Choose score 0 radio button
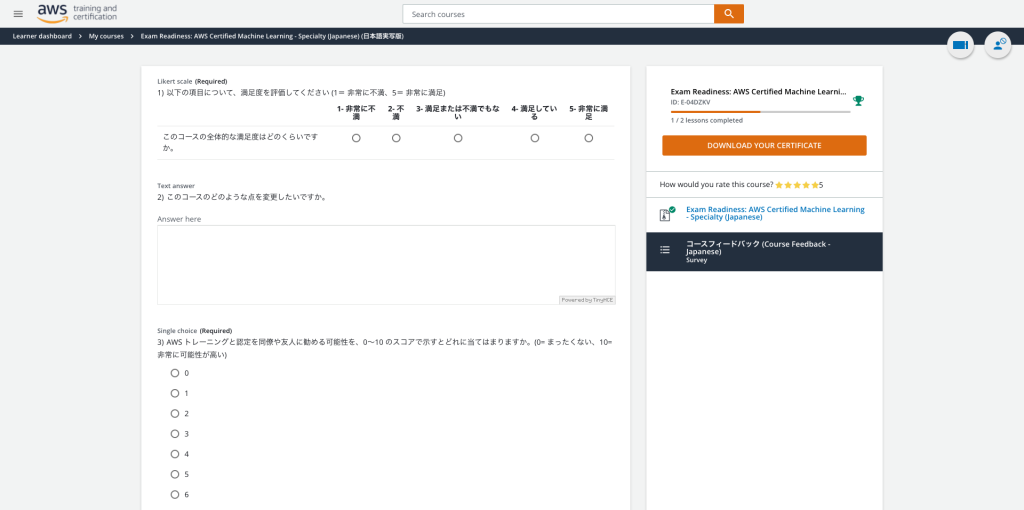The width and height of the screenshot is (1024, 510). coord(174,373)
